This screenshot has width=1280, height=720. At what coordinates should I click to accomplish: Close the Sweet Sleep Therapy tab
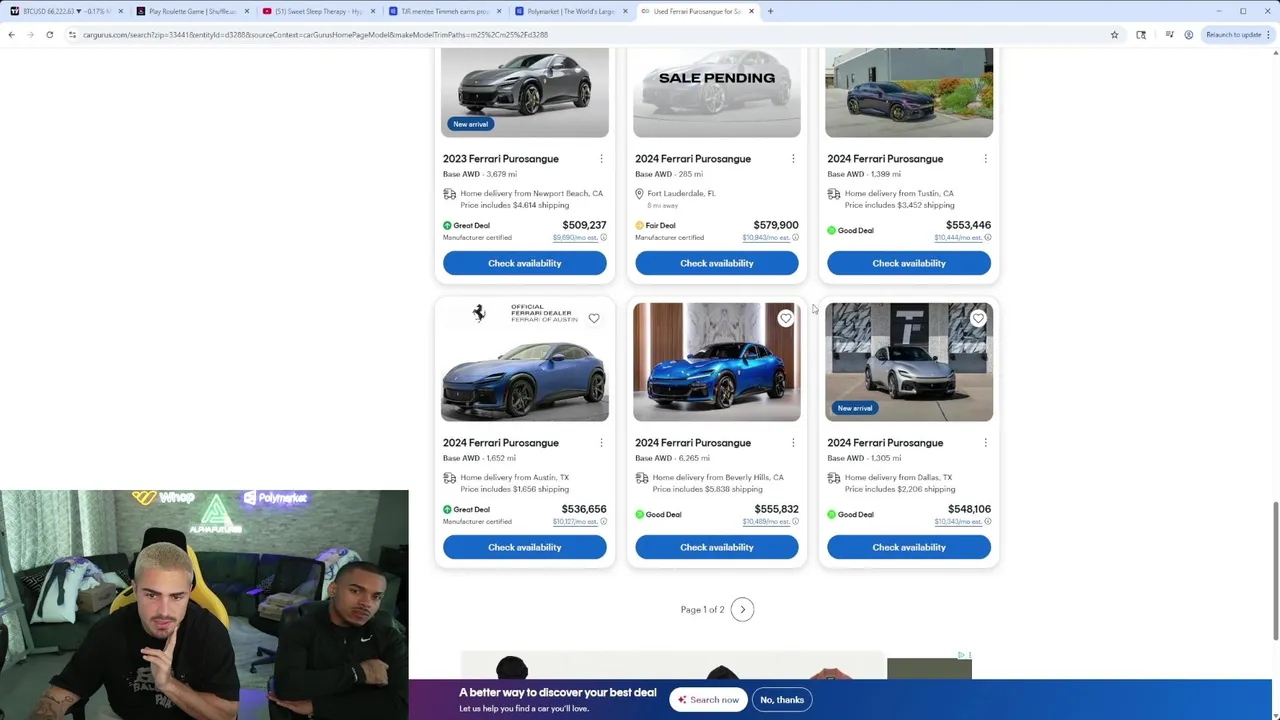[x=373, y=11]
